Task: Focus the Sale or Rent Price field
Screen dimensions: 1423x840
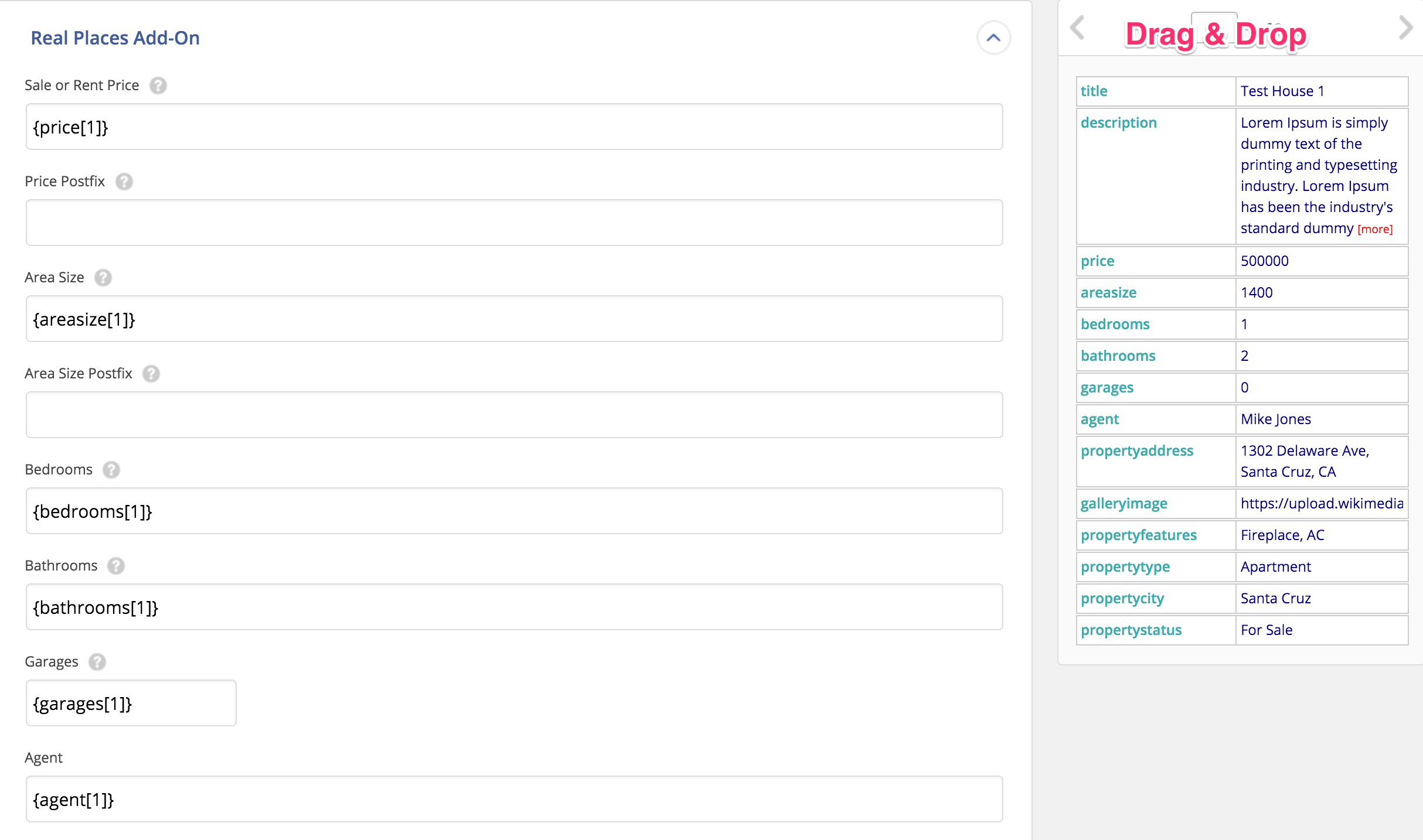Action: tap(514, 127)
